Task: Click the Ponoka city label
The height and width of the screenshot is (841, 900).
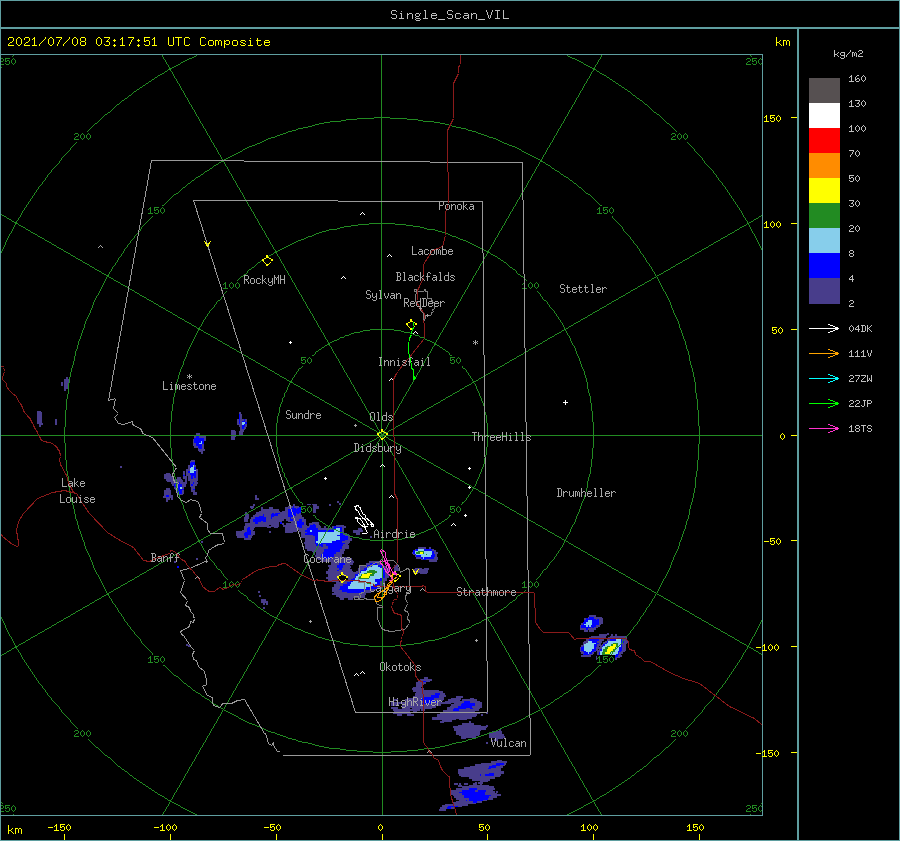Action: (456, 206)
